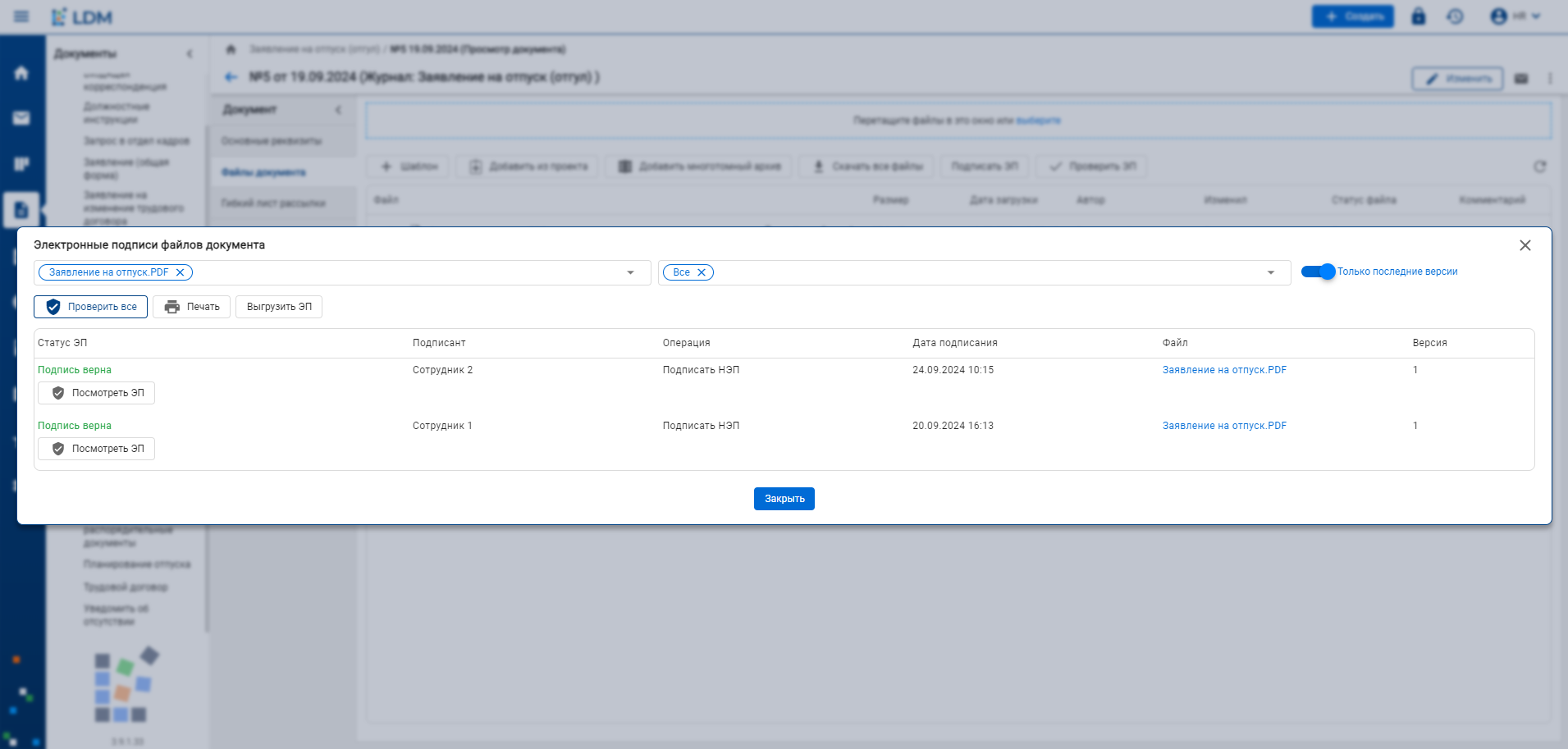The image size is (1568, 749).
Task: Click 'Выгрузить ЭП' button
Action: [x=279, y=307]
